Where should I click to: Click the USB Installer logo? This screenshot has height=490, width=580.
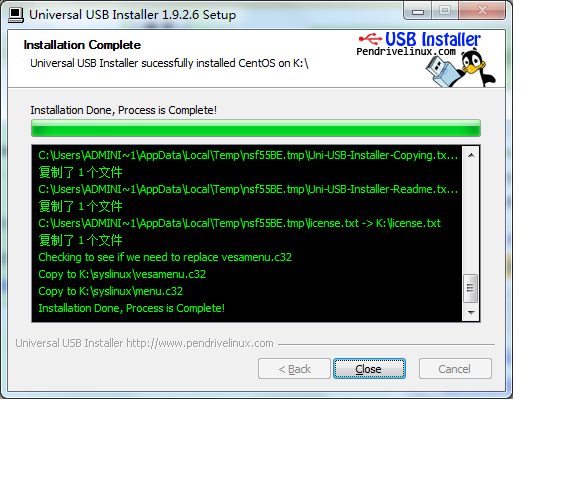point(426,59)
